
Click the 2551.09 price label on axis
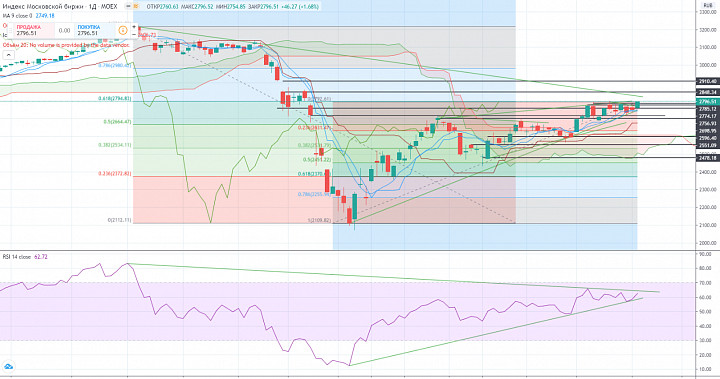(708, 145)
